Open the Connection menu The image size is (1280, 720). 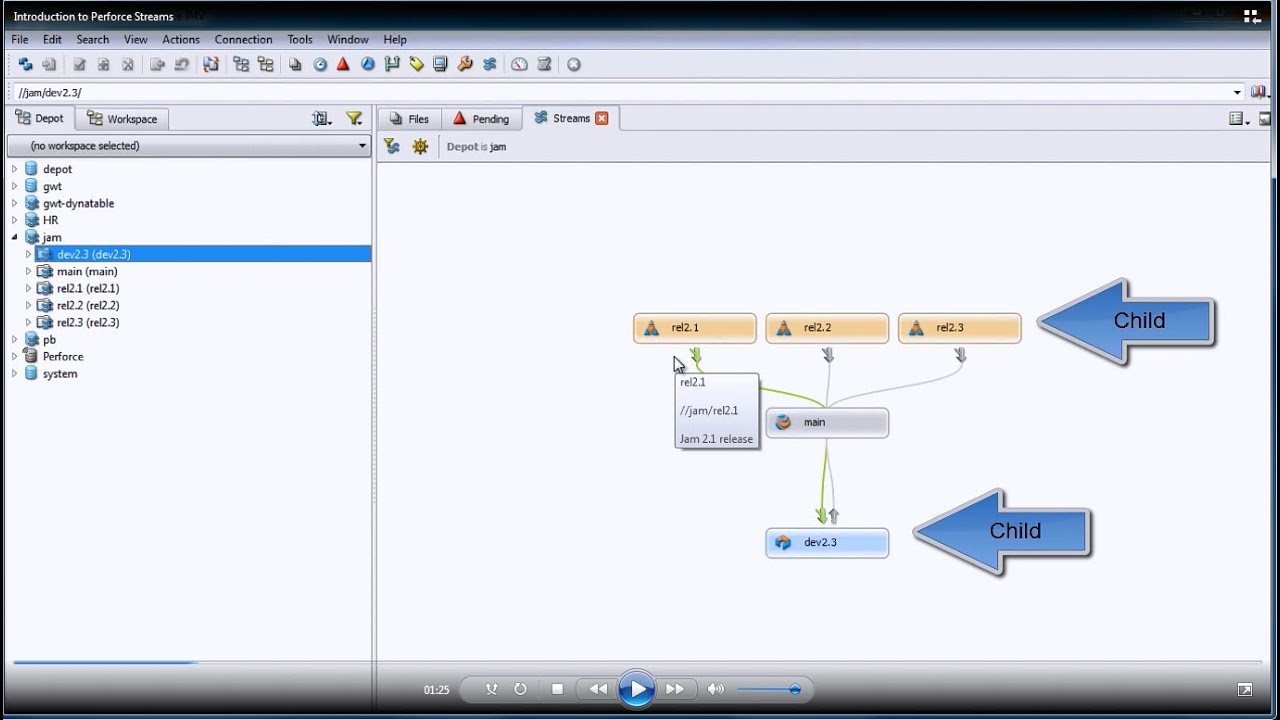[x=243, y=39]
